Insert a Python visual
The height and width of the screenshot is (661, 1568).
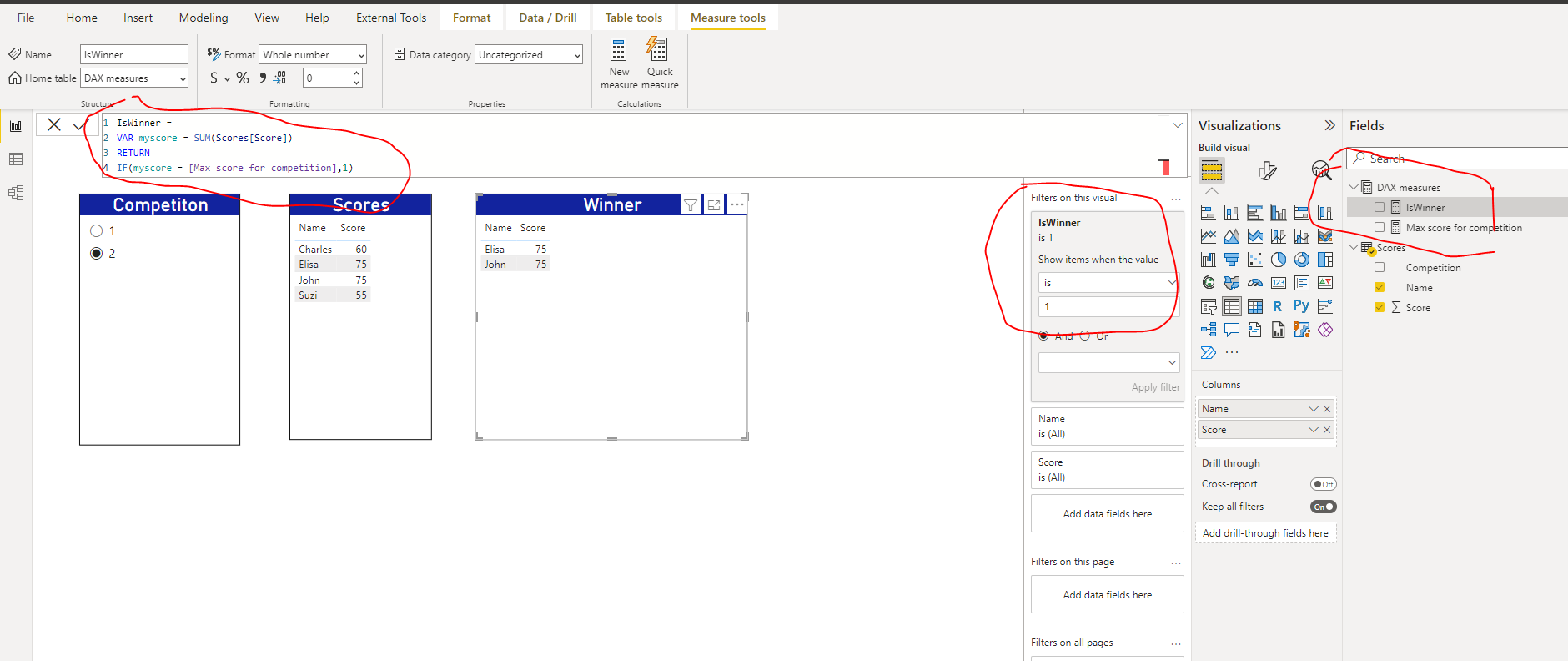tap(1302, 306)
